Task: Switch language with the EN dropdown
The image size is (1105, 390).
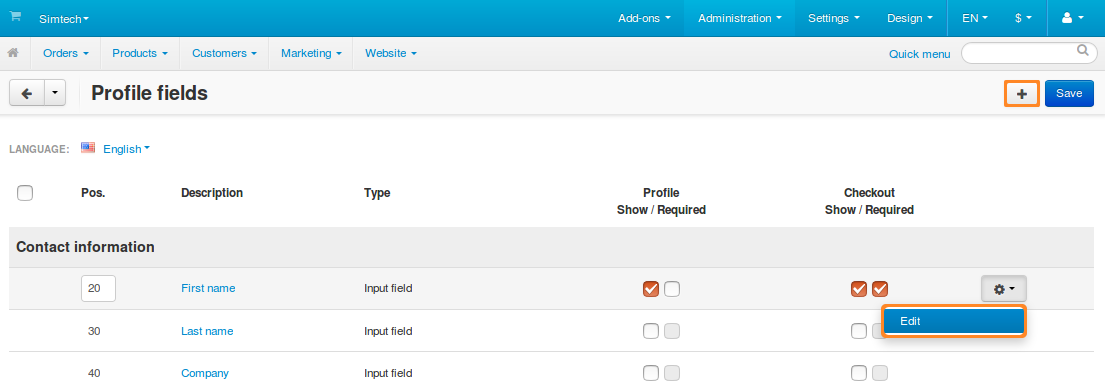Action: [x=975, y=18]
